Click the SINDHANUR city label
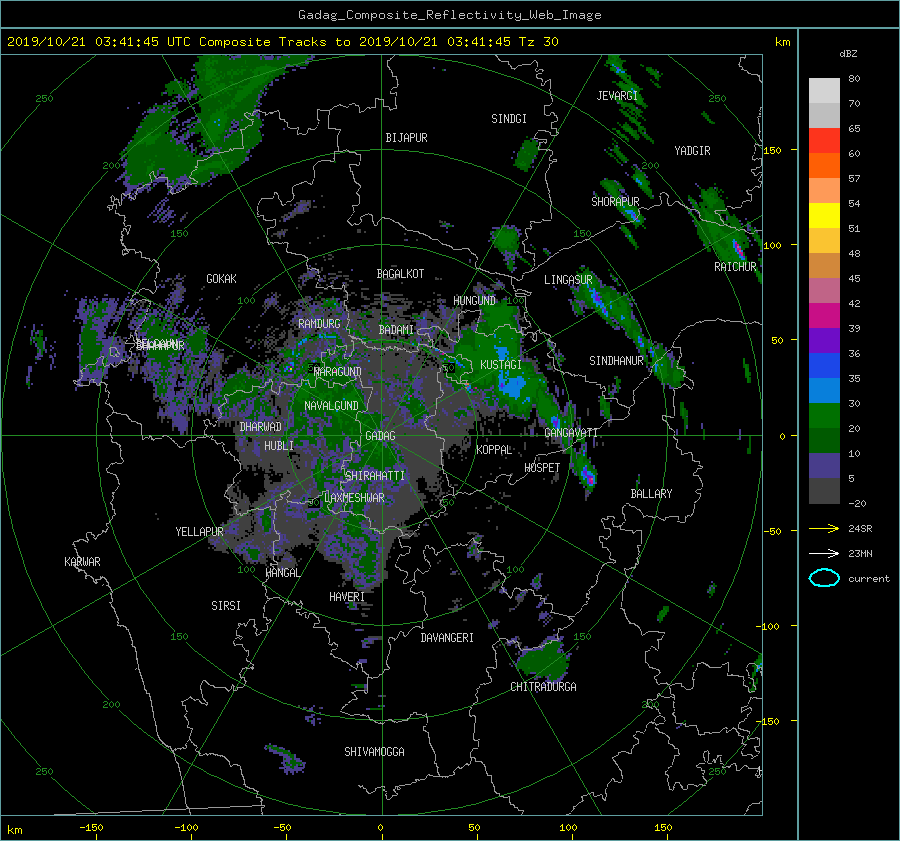900x841 pixels. [x=616, y=361]
